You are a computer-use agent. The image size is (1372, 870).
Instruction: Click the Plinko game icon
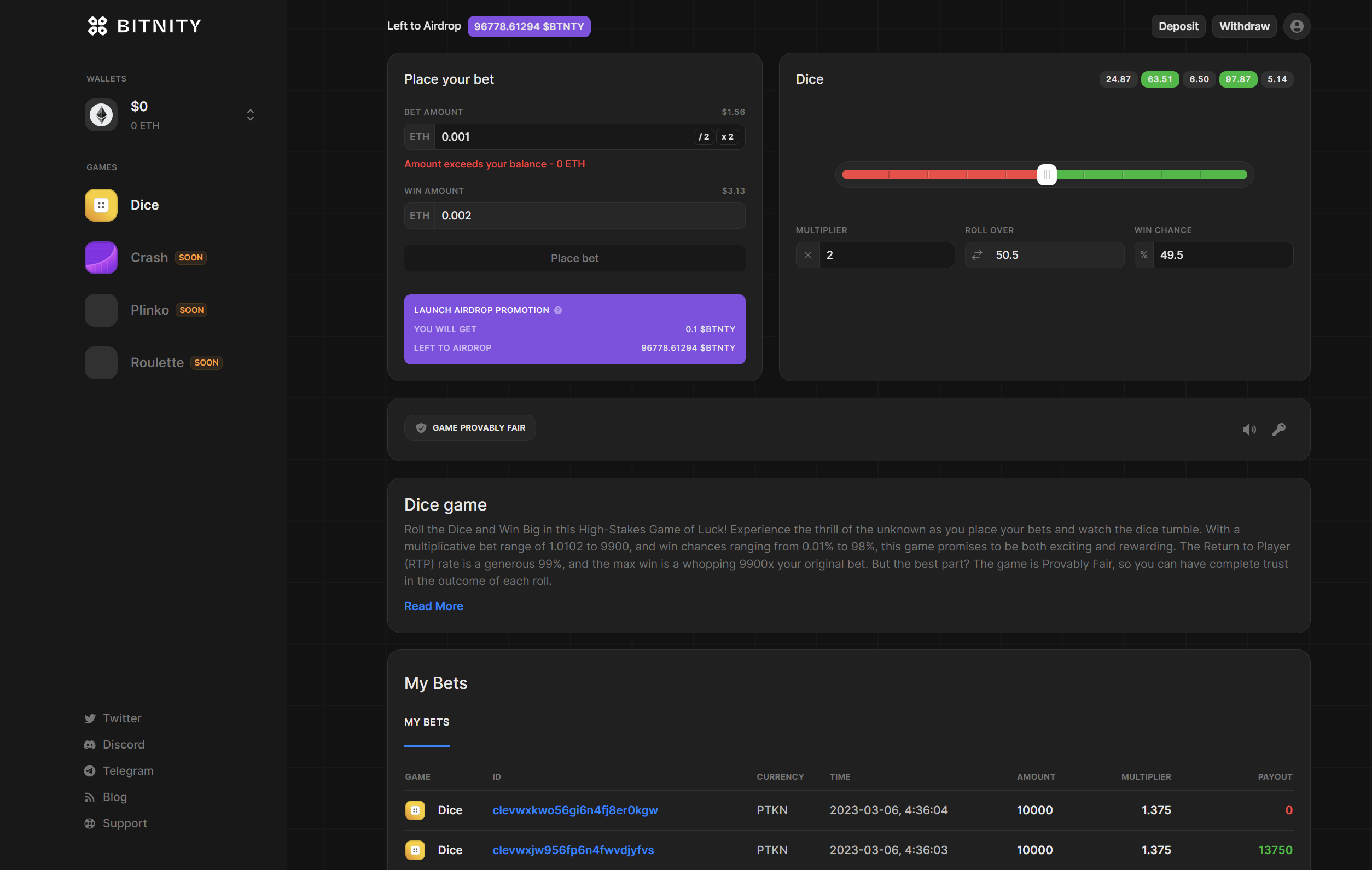101,310
